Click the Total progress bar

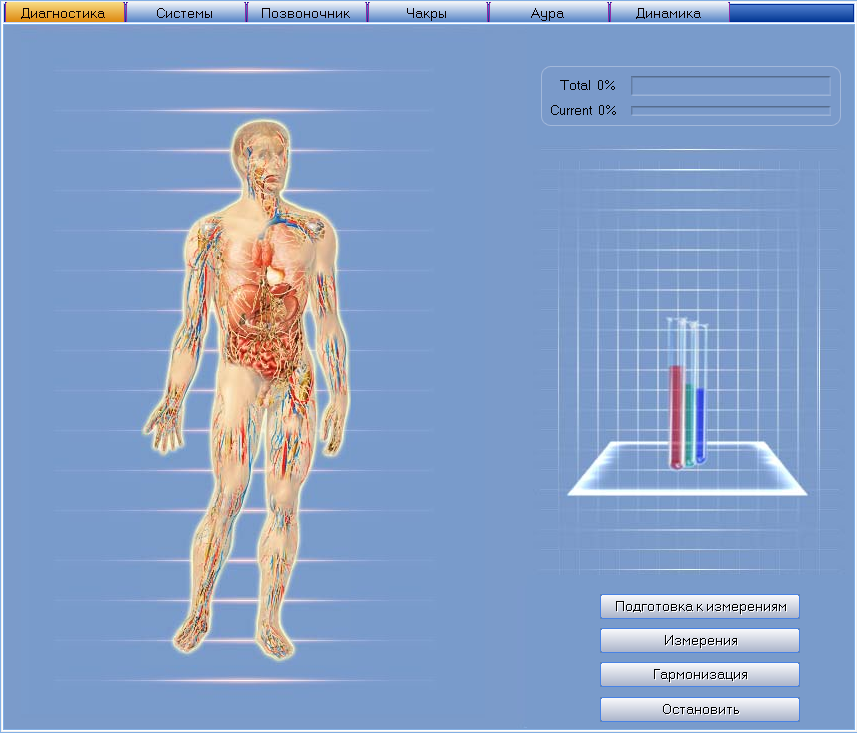(731, 86)
